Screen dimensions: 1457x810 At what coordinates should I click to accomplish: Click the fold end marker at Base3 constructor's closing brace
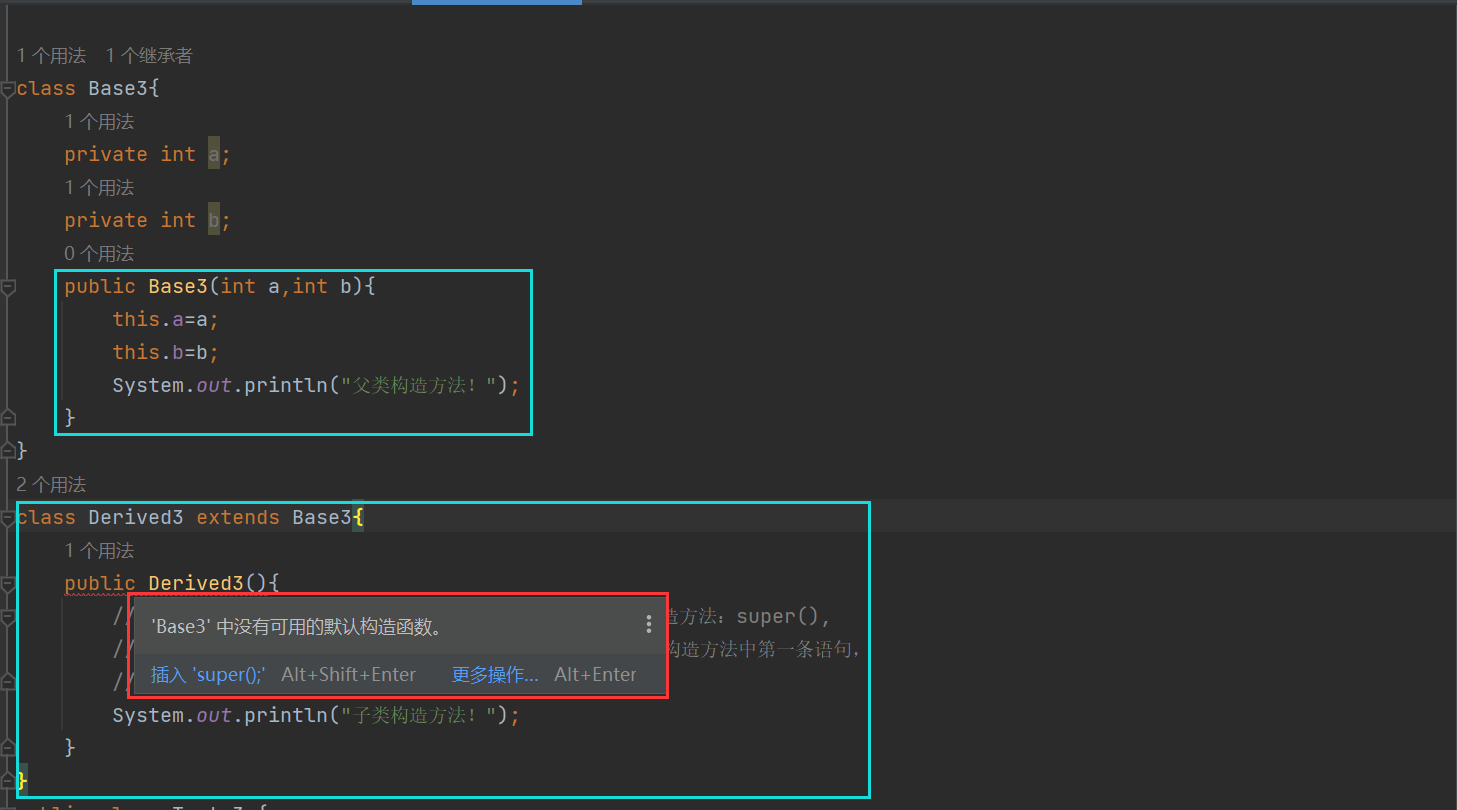[8, 417]
